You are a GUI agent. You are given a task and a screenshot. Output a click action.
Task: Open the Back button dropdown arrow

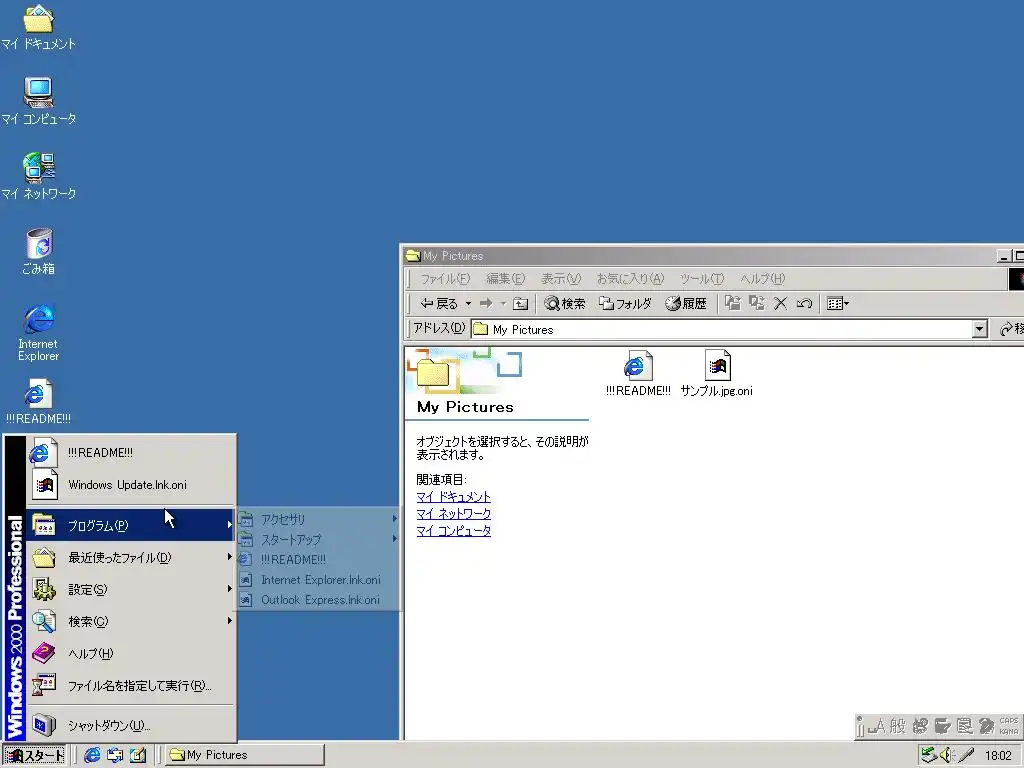(468, 304)
